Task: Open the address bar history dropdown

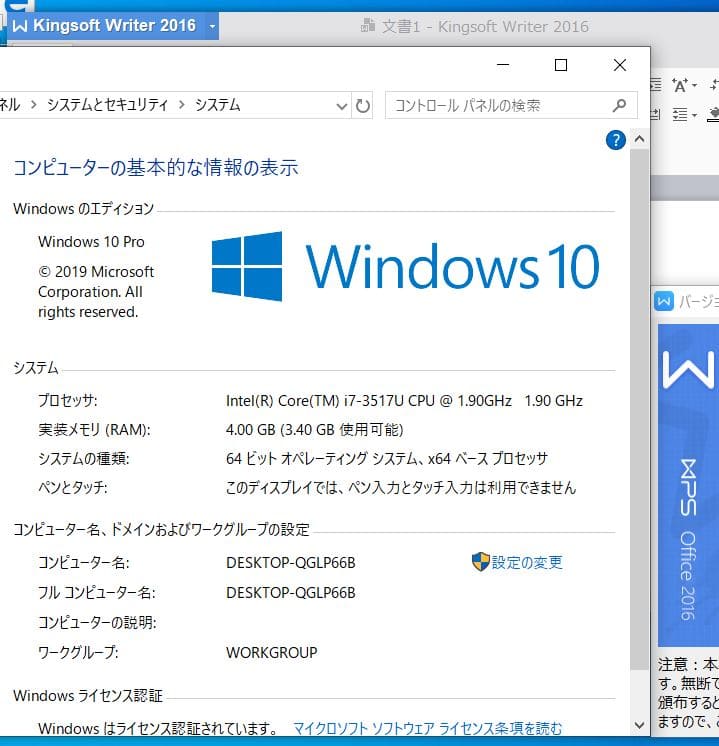Action: pyautogui.click(x=342, y=105)
